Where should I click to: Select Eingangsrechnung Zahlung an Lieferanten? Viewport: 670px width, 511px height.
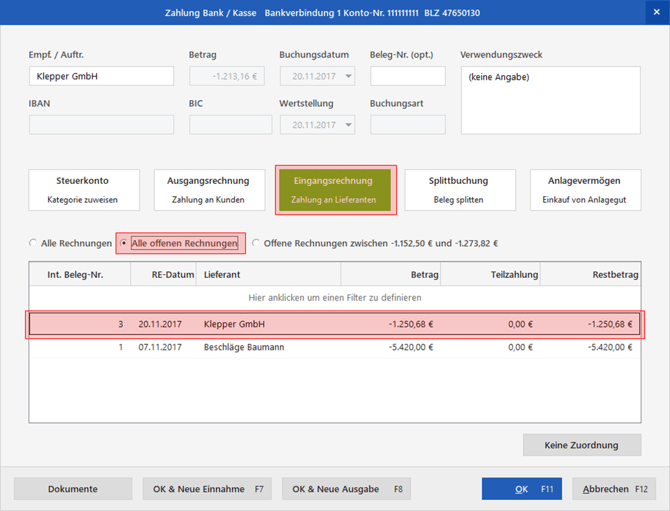point(334,190)
